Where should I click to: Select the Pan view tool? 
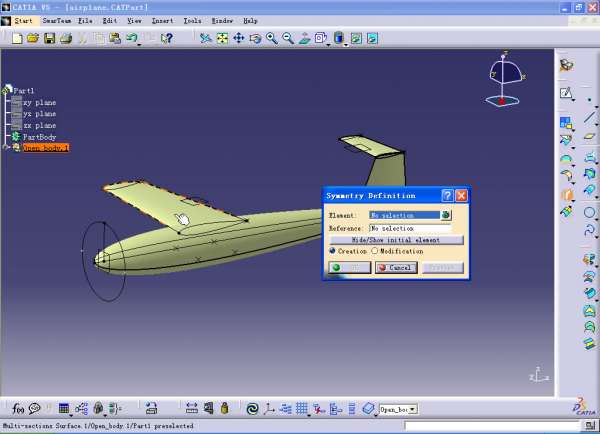[x=239, y=39]
